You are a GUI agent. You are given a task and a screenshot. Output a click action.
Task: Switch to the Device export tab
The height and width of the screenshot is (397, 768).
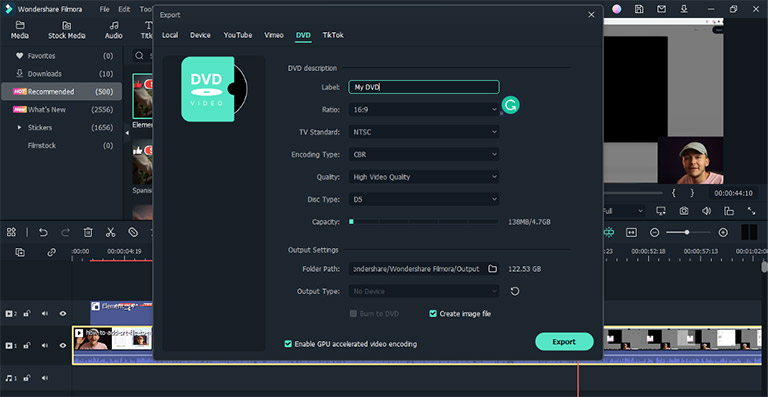coord(200,35)
